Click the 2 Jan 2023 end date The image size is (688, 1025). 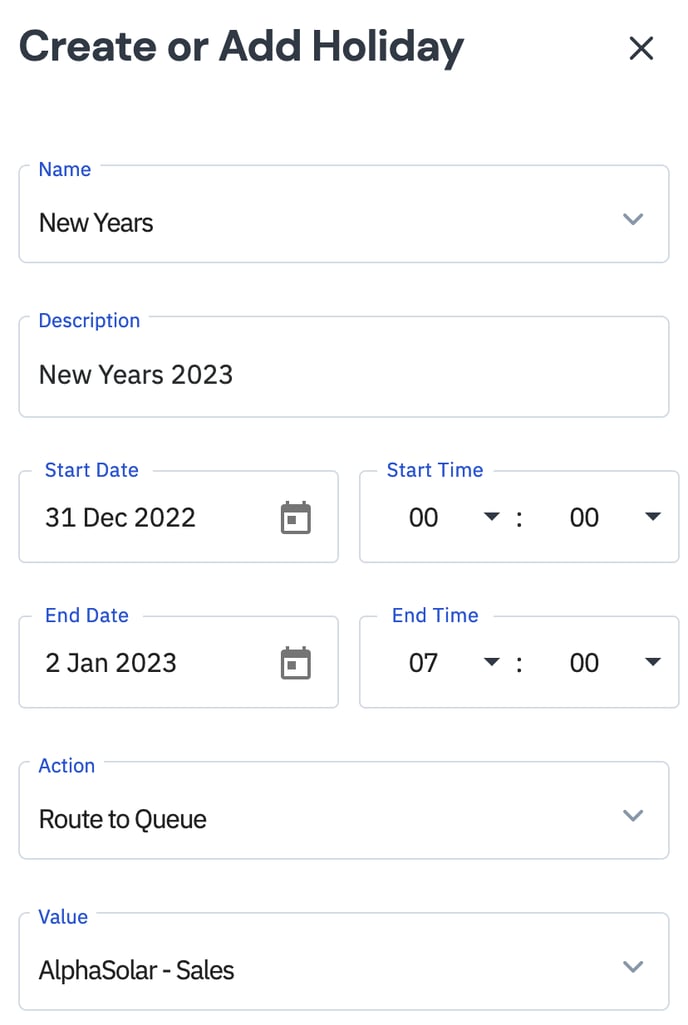[111, 663]
